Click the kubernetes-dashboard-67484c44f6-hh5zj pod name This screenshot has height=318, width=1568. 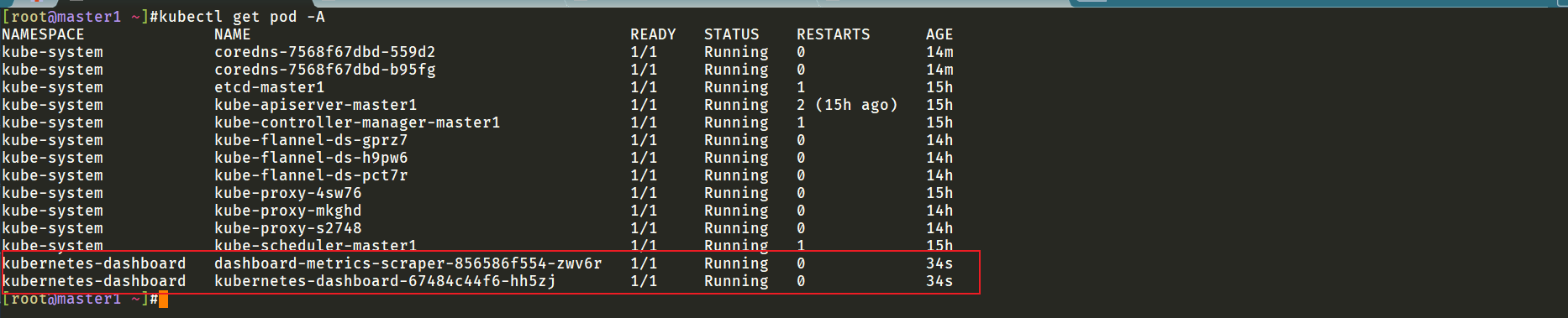click(x=385, y=281)
